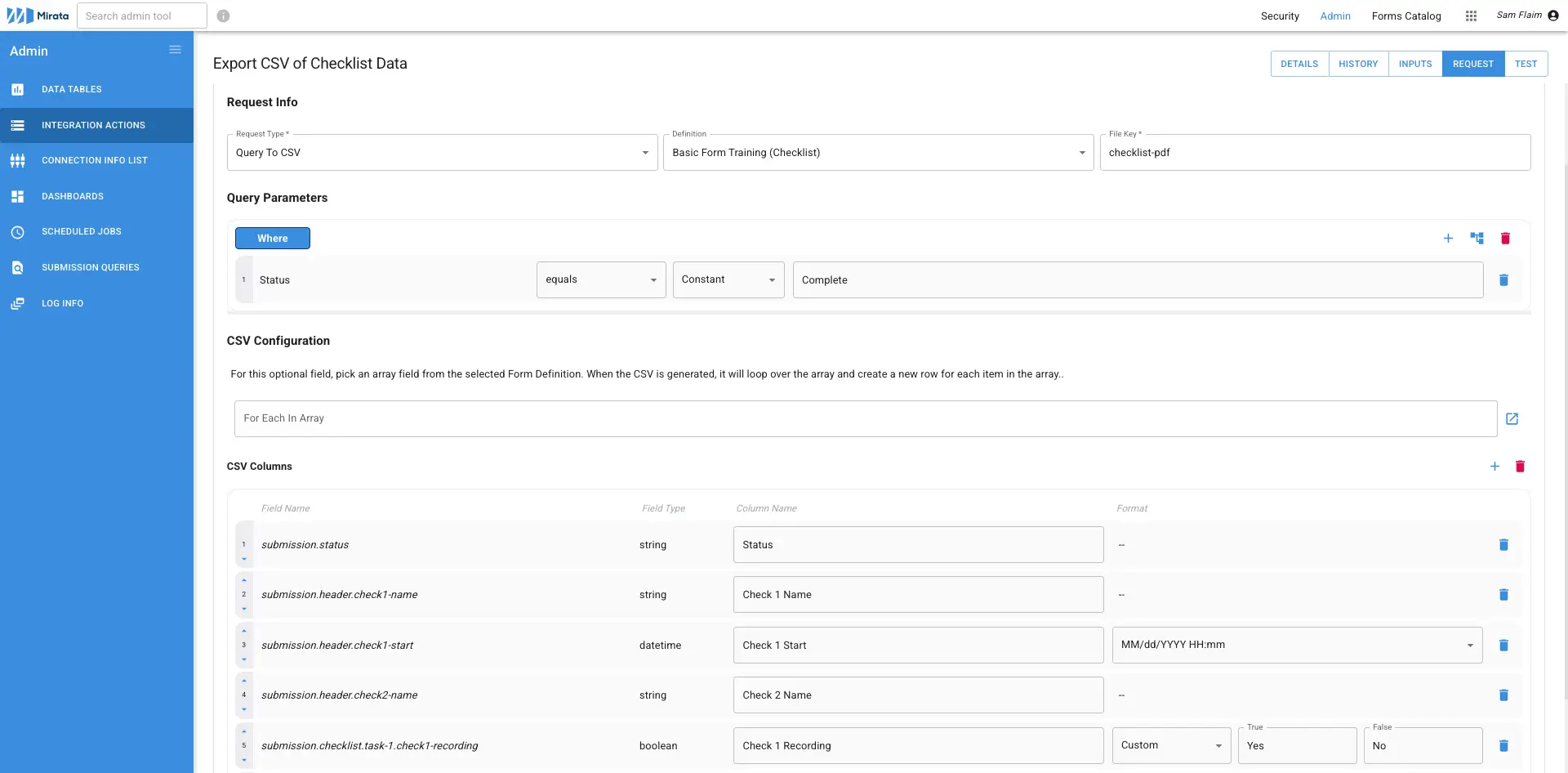This screenshot has height=773, width=1568.
Task: Move submission.header.check2-name row up
Action: point(244,680)
